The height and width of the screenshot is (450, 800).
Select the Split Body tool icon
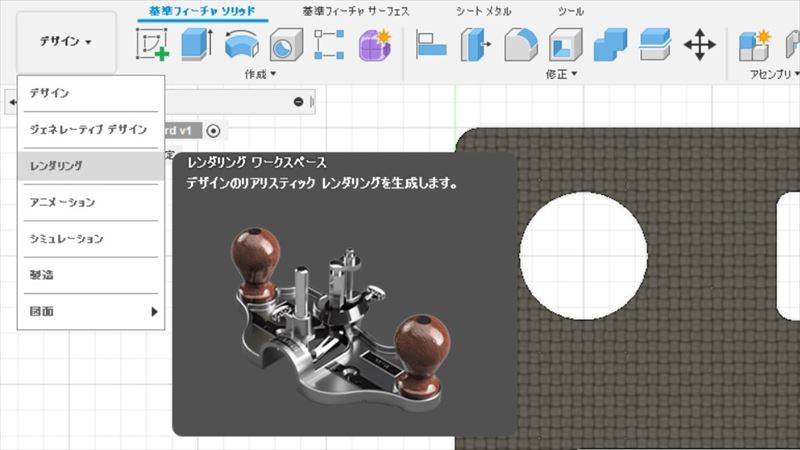(655, 45)
